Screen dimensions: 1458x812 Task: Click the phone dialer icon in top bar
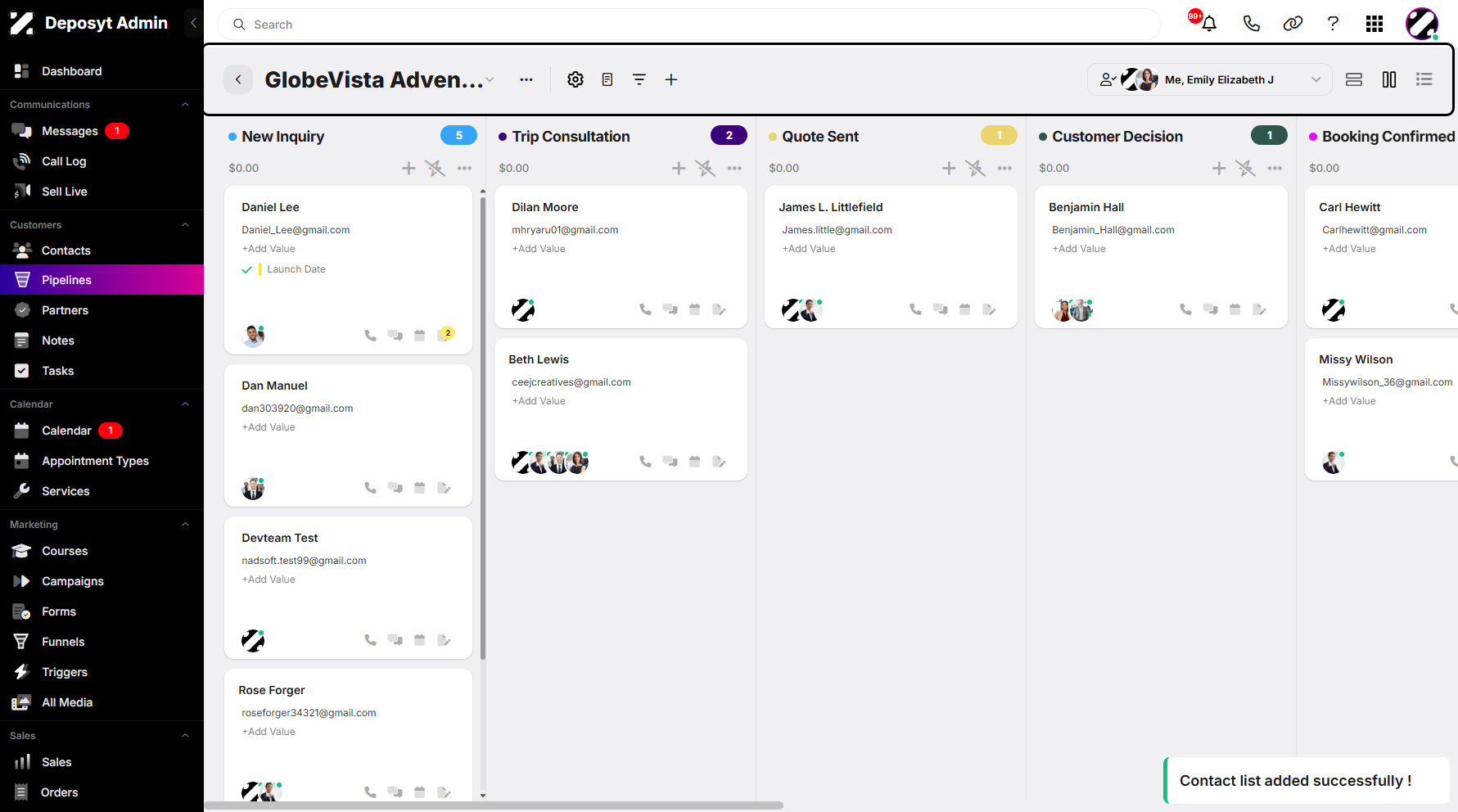coord(1251,24)
